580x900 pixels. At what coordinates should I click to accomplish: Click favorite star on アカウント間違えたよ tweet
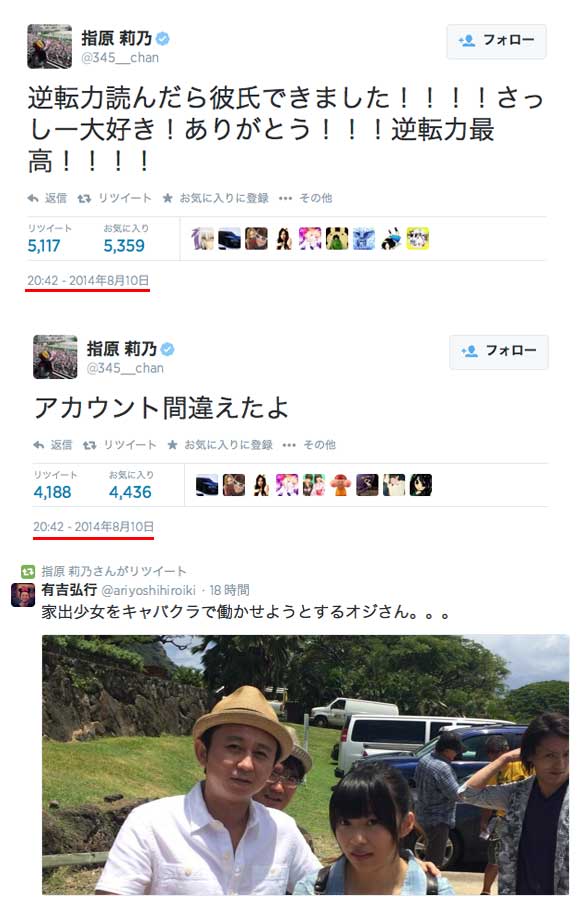tap(172, 445)
